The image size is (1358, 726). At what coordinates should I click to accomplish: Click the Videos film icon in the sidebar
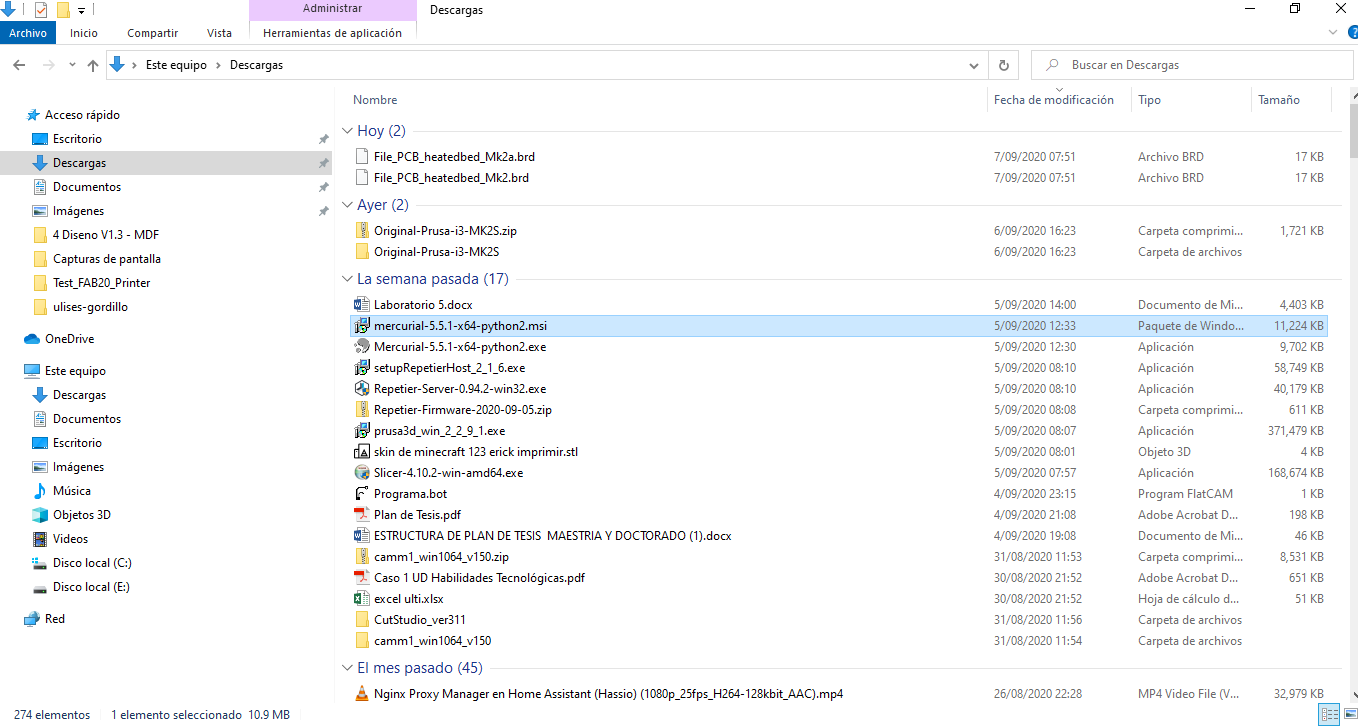[x=40, y=539]
